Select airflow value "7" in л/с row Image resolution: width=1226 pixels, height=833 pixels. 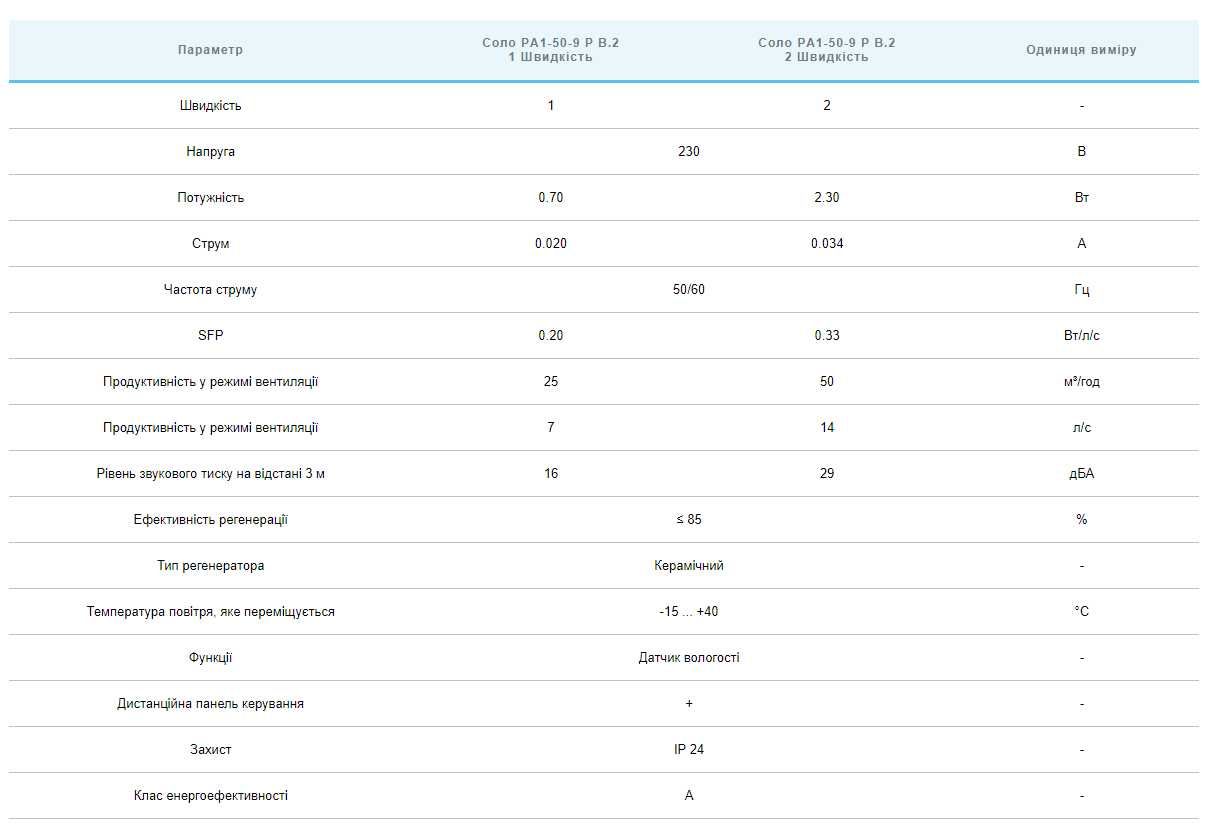551,428
